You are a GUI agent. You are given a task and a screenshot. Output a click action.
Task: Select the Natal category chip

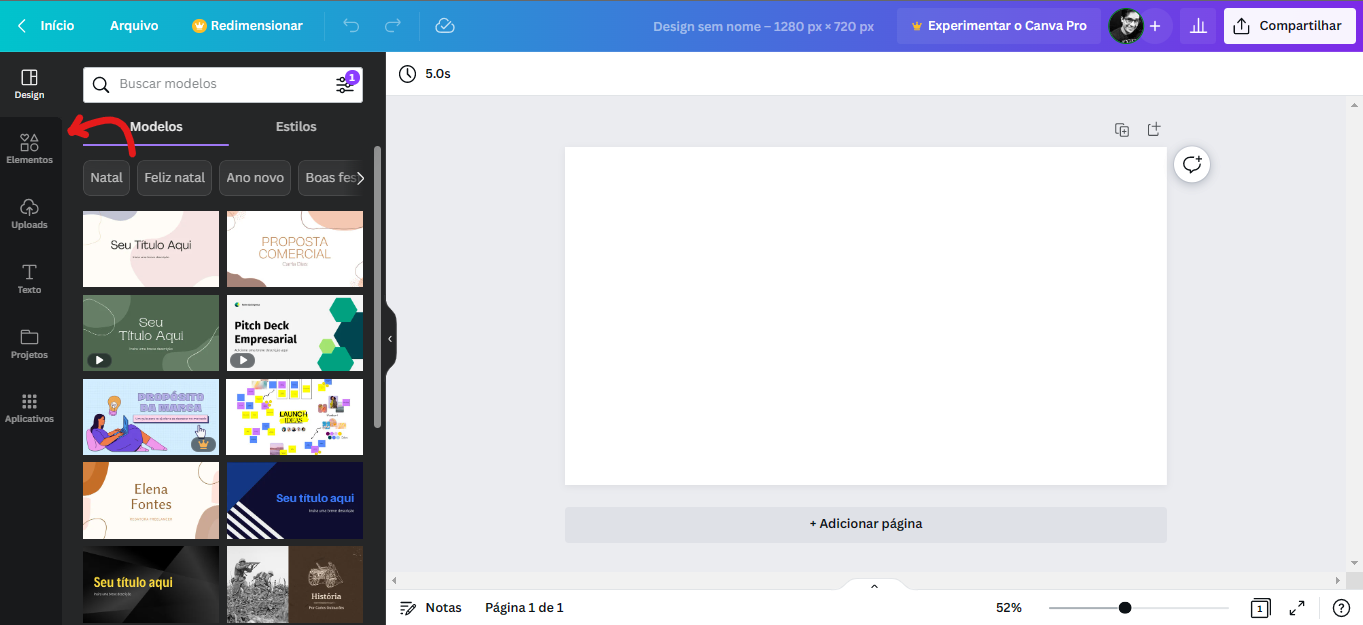[x=106, y=178]
